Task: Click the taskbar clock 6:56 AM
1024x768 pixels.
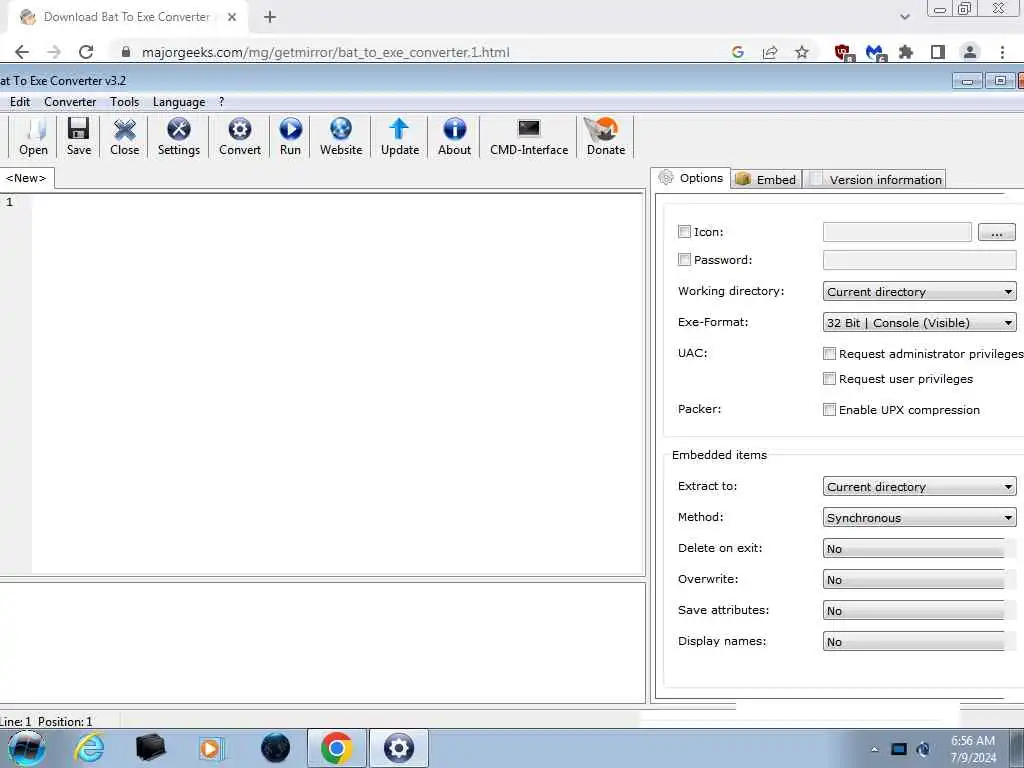Action: [973, 741]
